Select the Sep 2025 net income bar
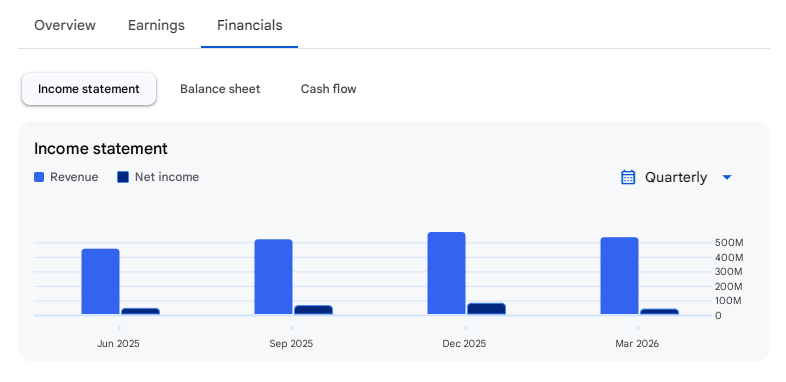The height and width of the screenshot is (382, 786). tap(313, 310)
